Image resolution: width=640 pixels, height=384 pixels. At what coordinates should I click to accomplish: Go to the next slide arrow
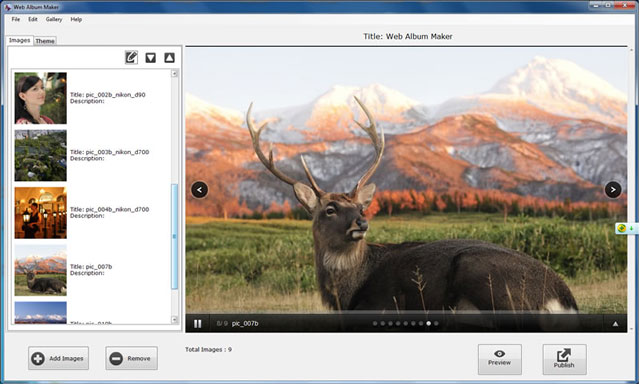coord(613,190)
